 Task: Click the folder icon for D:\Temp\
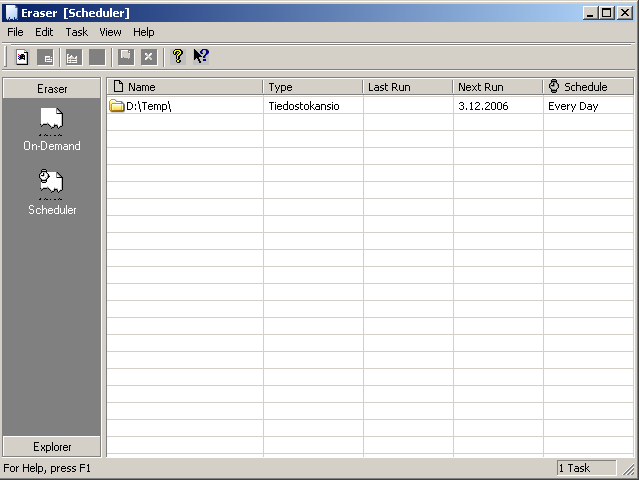[x=117, y=106]
